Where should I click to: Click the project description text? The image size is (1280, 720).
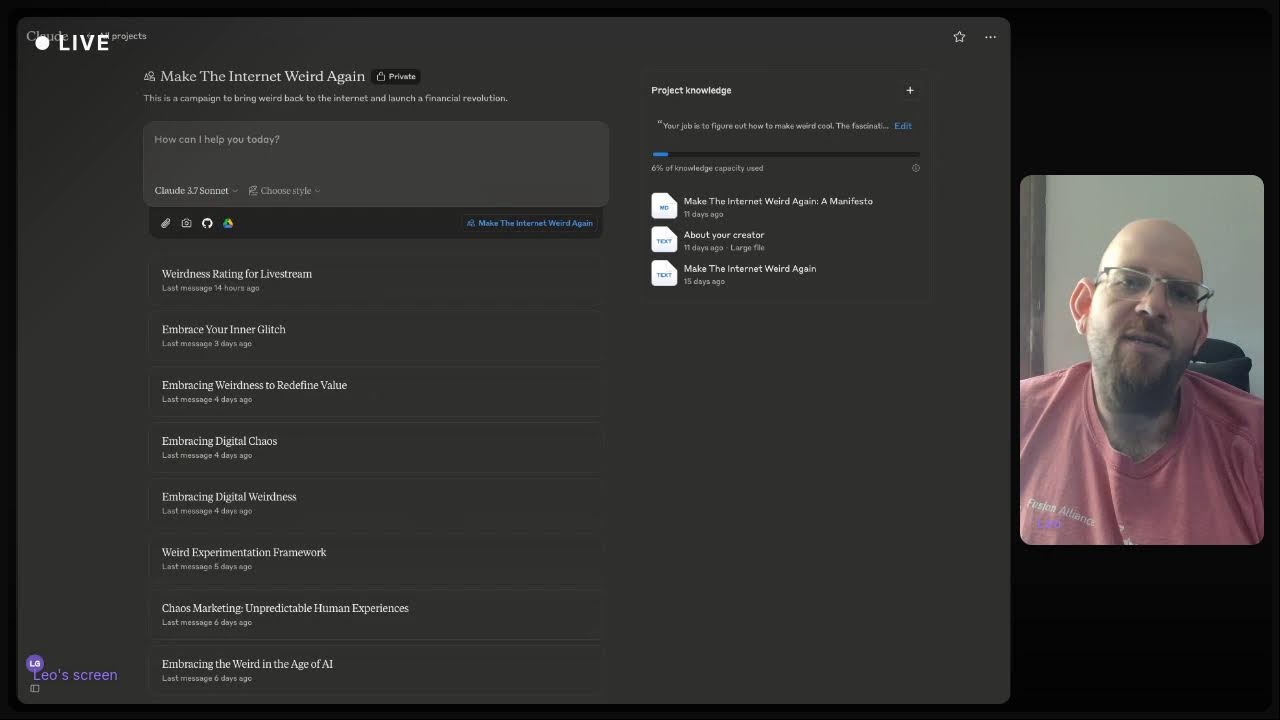click(x=325, y=98)
